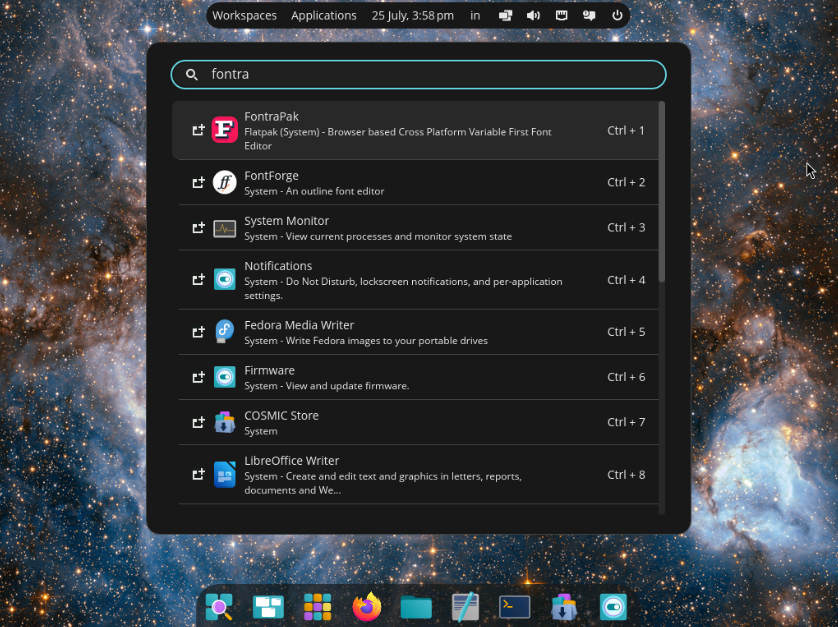Click Workspaces in the top panel
The width and height of the screenshot is (838, 627).
tap(244, 16)
